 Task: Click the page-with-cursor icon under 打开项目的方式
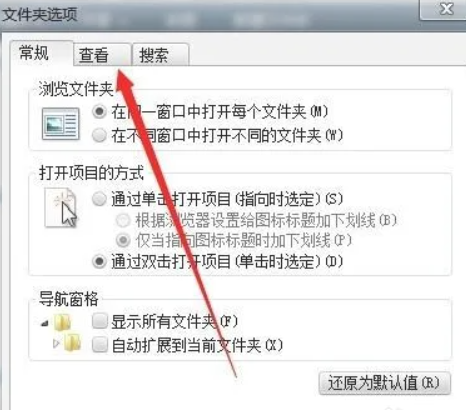click(61, 208)
